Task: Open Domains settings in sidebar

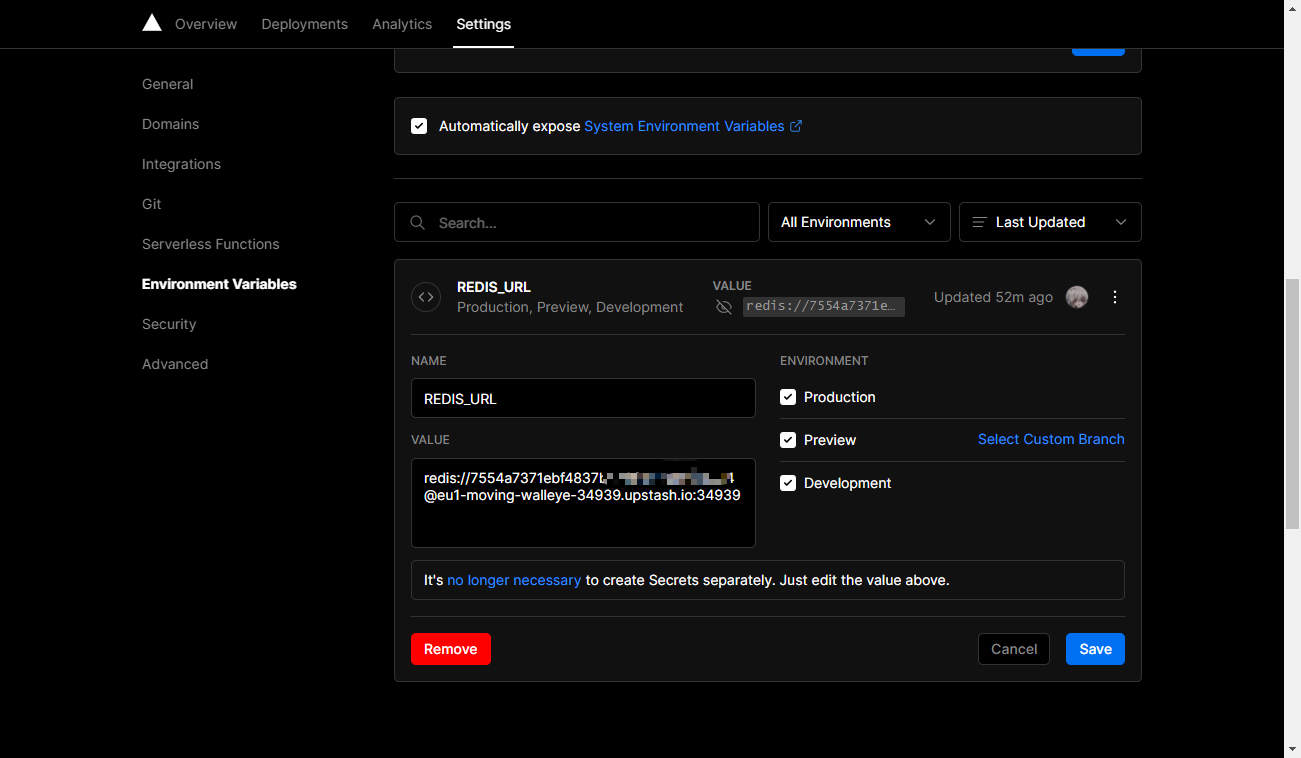Action: 170,124
